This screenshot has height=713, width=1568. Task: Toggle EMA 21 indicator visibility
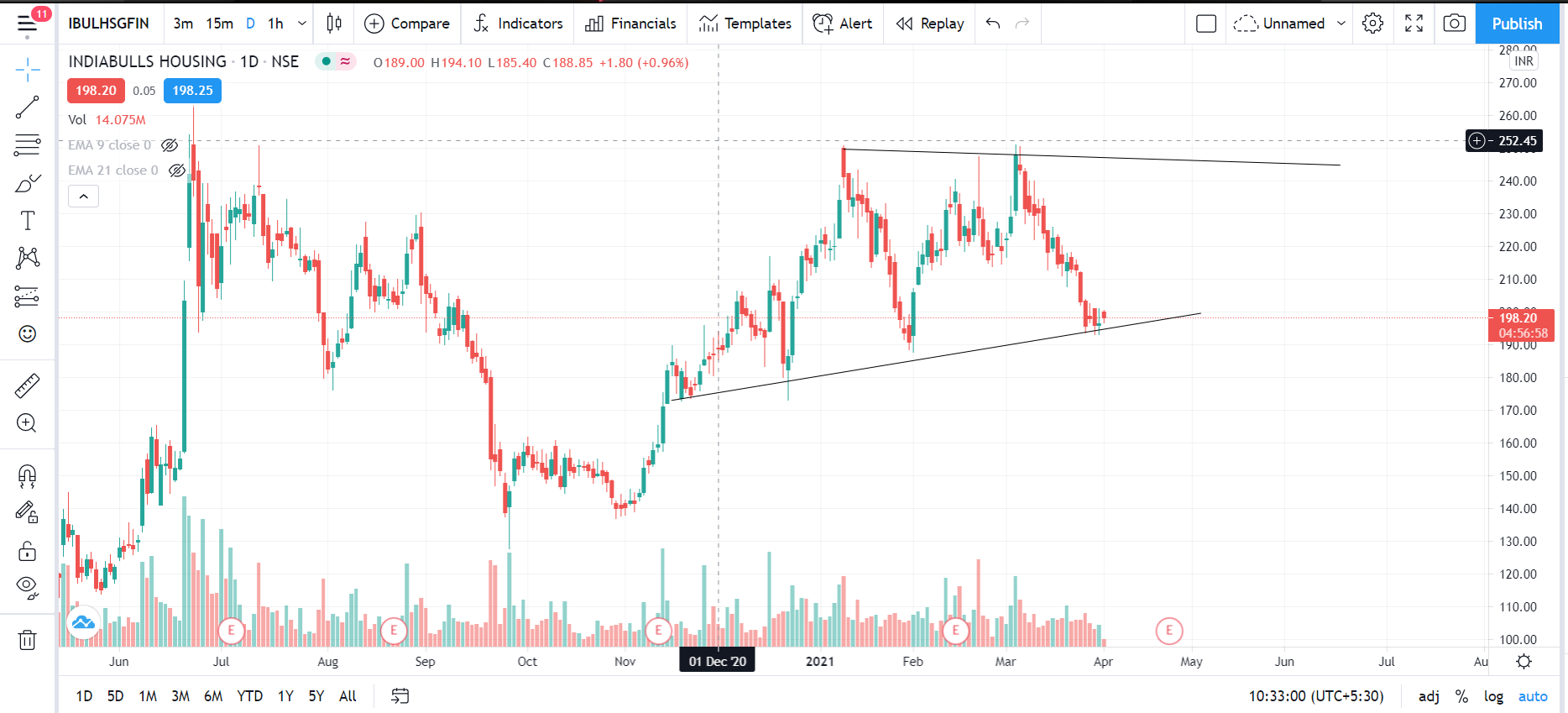[176, 170]
